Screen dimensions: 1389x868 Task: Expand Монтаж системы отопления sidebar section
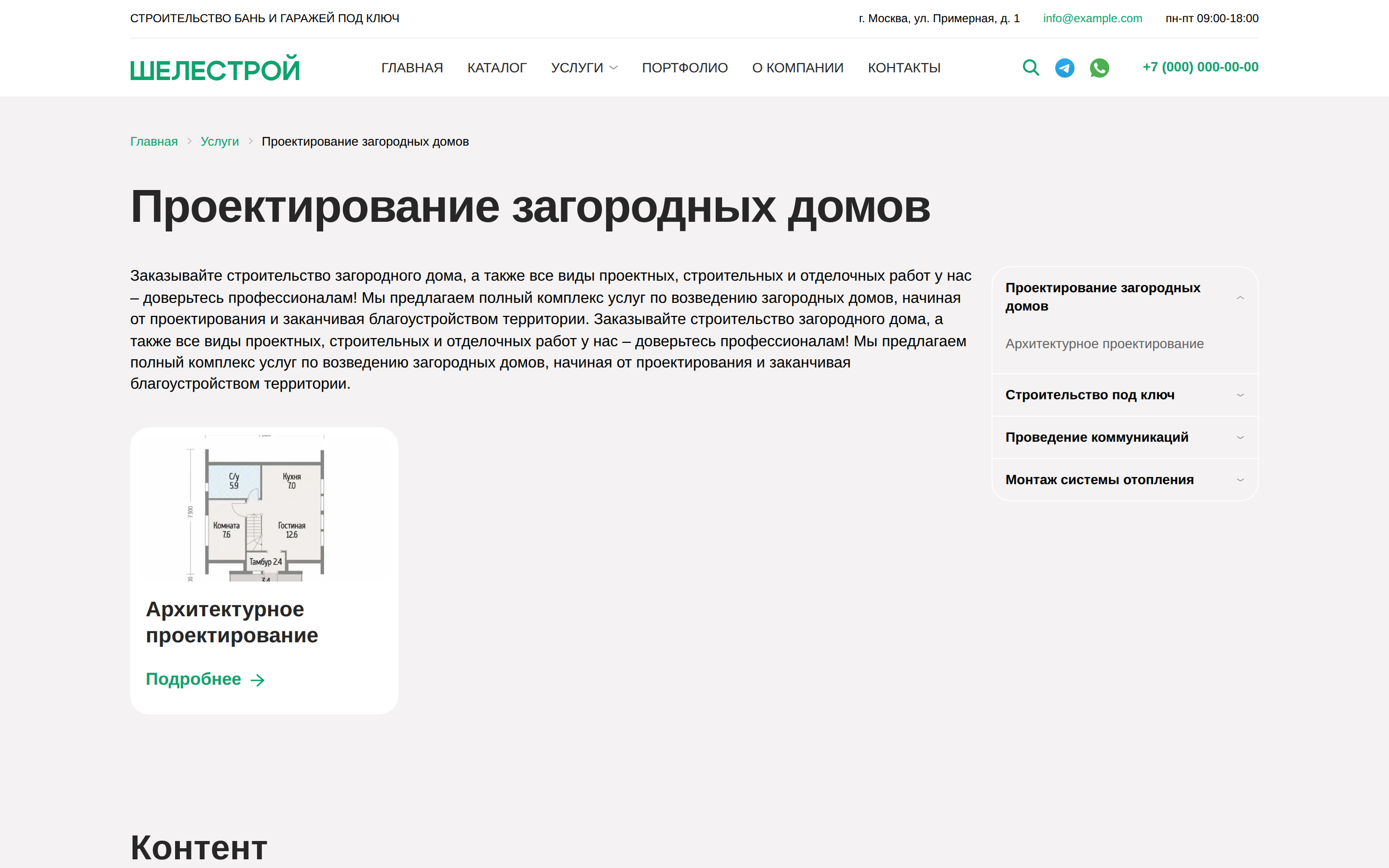coord(1240,480)
